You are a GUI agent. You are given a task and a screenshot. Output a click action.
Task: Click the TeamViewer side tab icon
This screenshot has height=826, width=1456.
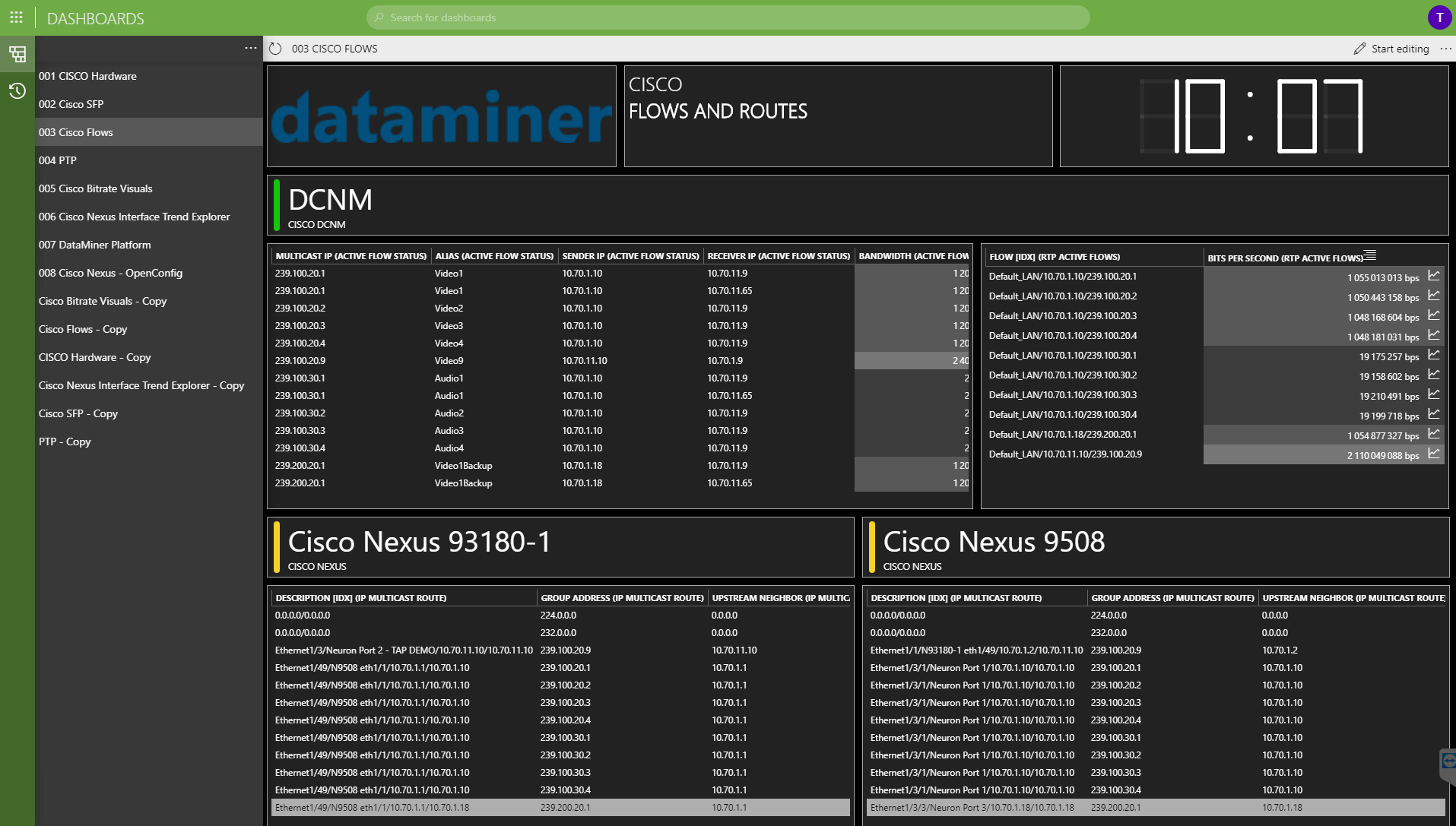tap(1448, 763)
